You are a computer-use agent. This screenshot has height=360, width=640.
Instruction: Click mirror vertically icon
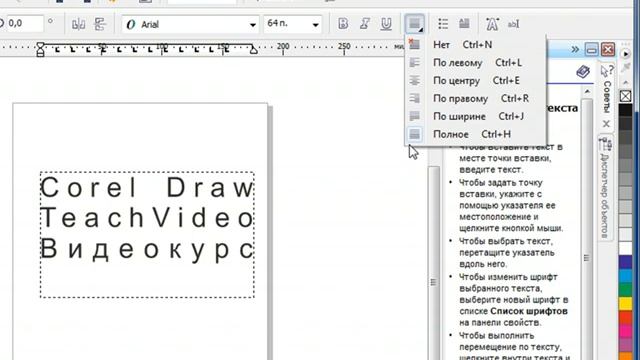100,24
